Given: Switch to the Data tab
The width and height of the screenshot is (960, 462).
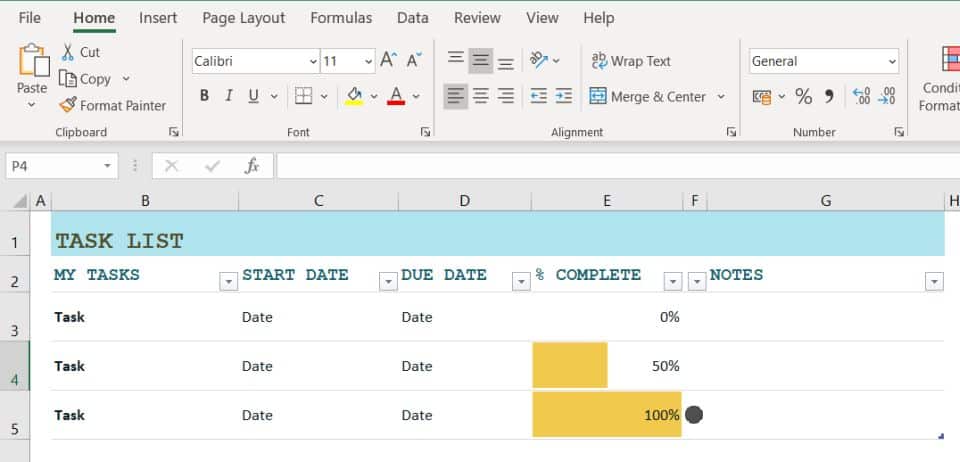Looking at the screenshot, I should [x=413, y=18].
